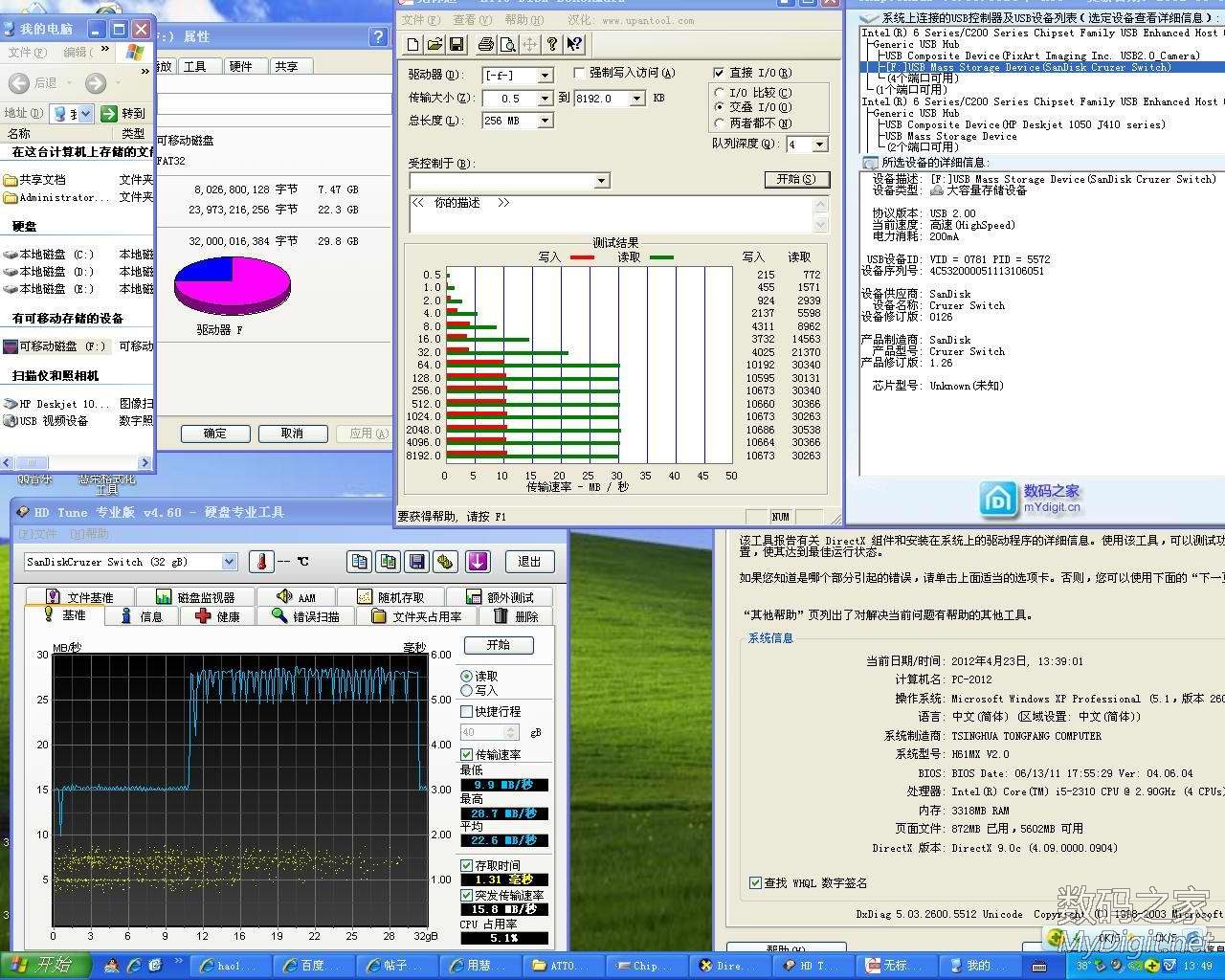Toggle the Access time checkbox in HD Tune

pyautogui.click(x=467, y=866)
